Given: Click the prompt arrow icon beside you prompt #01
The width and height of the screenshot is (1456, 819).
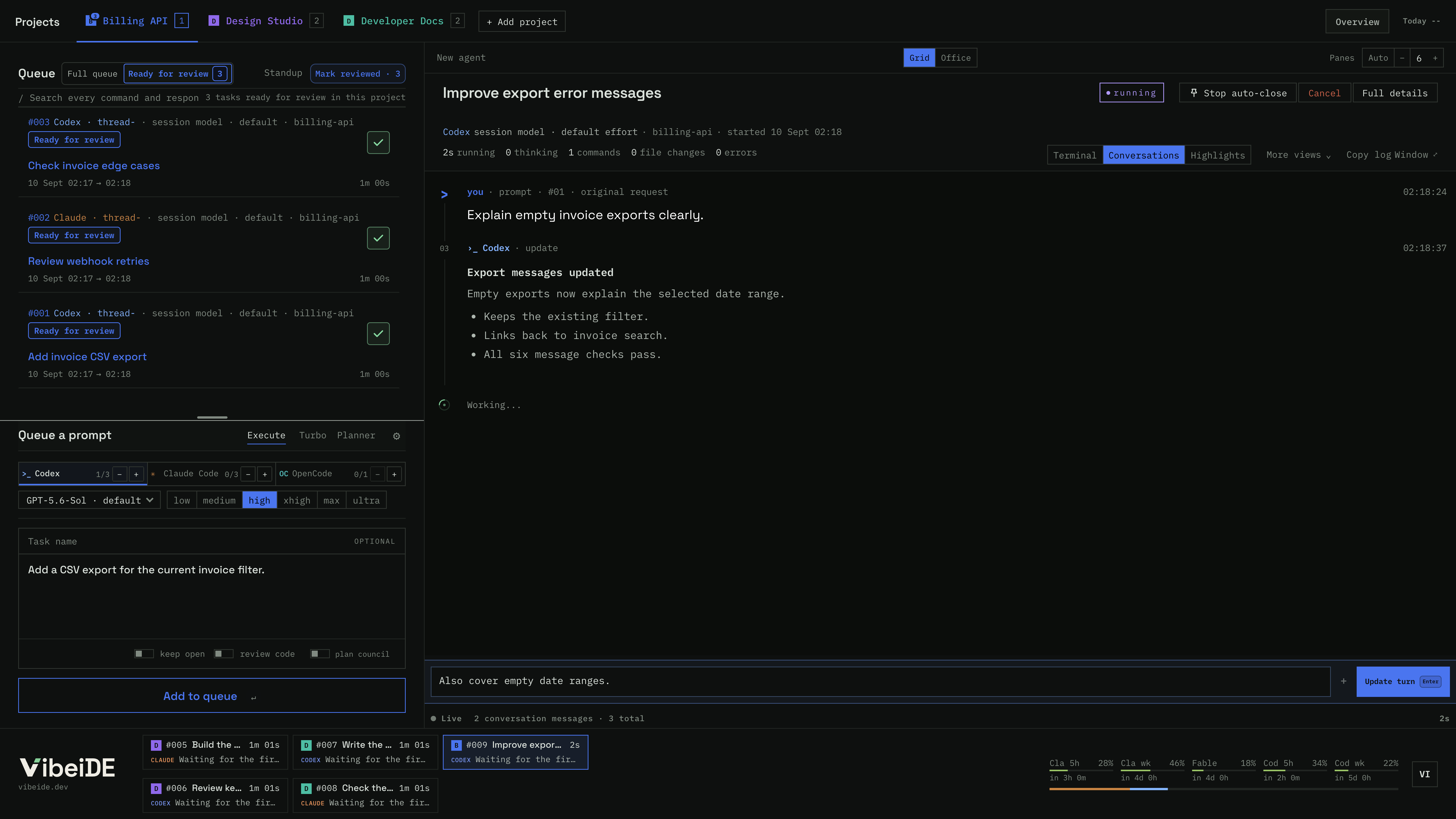Looking at the screenshot, I should [444, 194].
